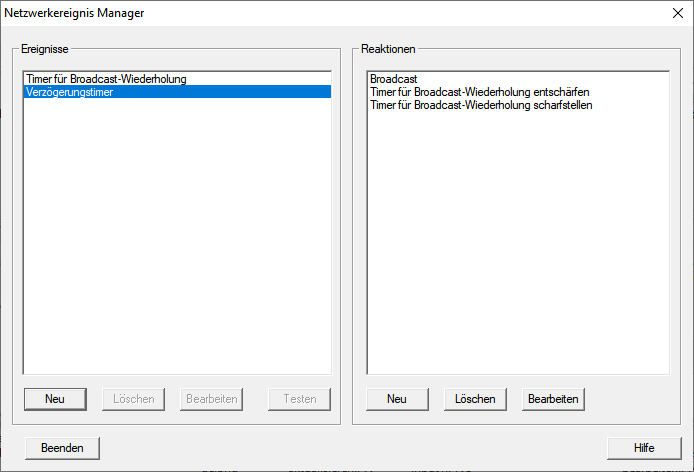Pick 'Timer für Broadcast-Wiederholung scharfstellen' reaction
This screenshot has height=472, width=694.
[x=481, y=105]
